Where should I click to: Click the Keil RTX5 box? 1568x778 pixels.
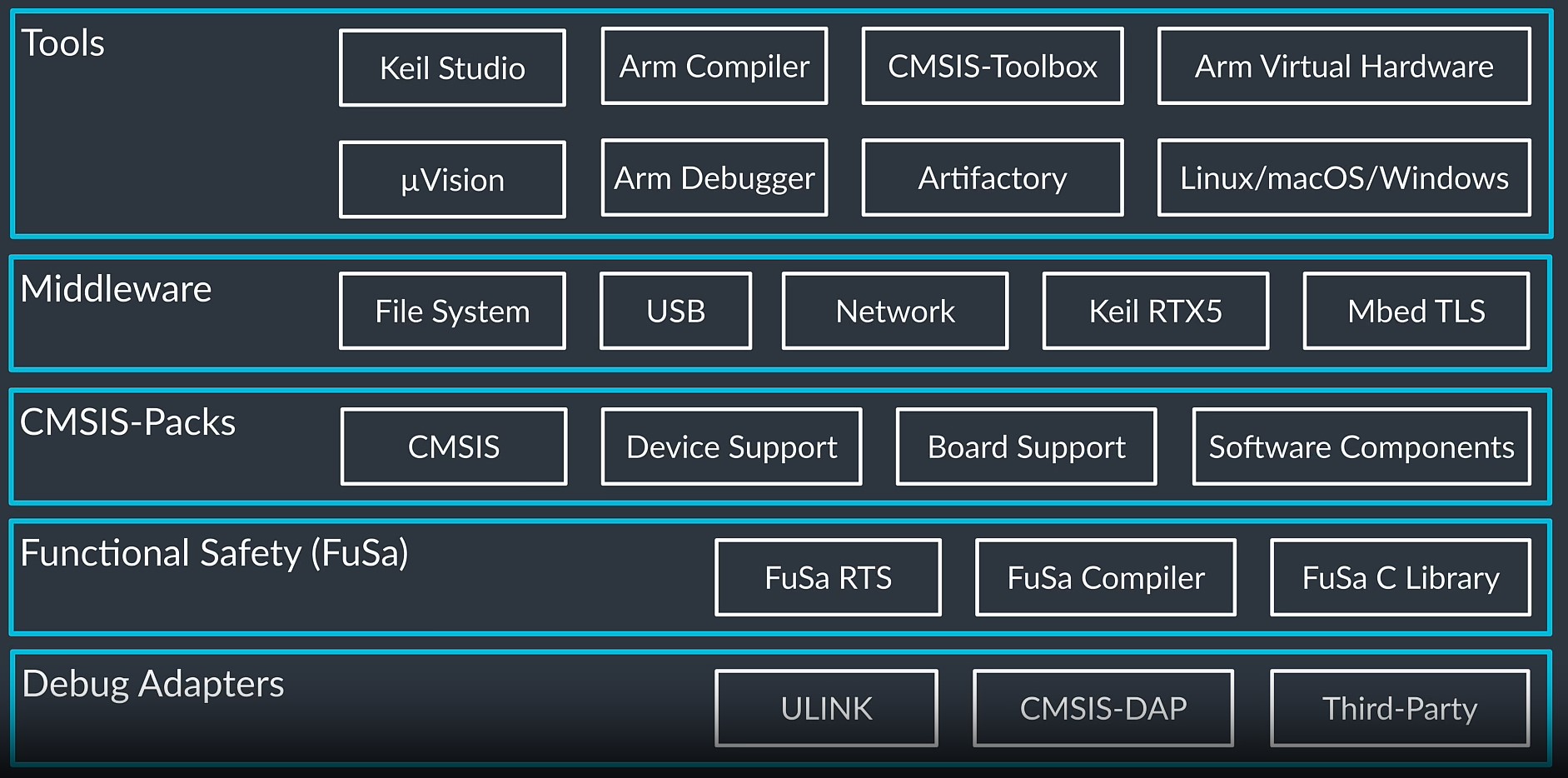[1155, 311]
